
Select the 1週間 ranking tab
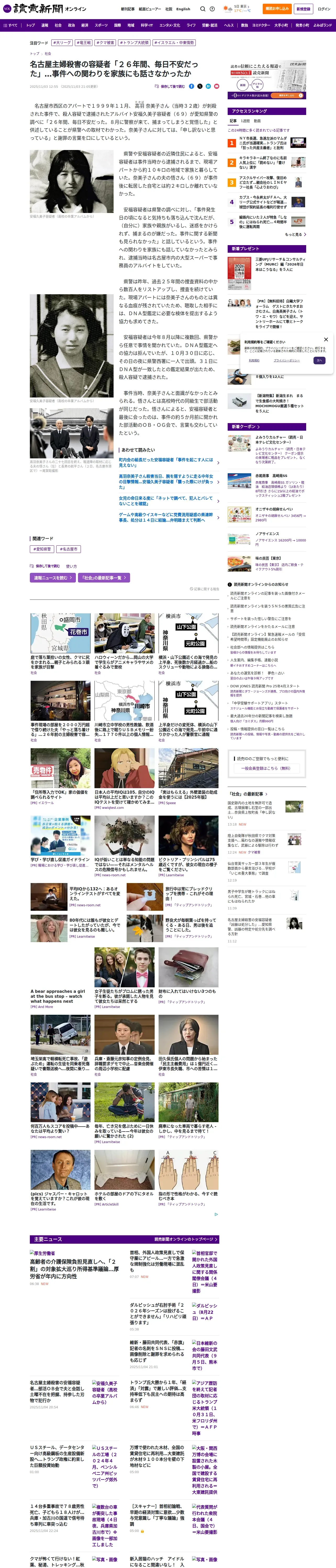point(245,121)
